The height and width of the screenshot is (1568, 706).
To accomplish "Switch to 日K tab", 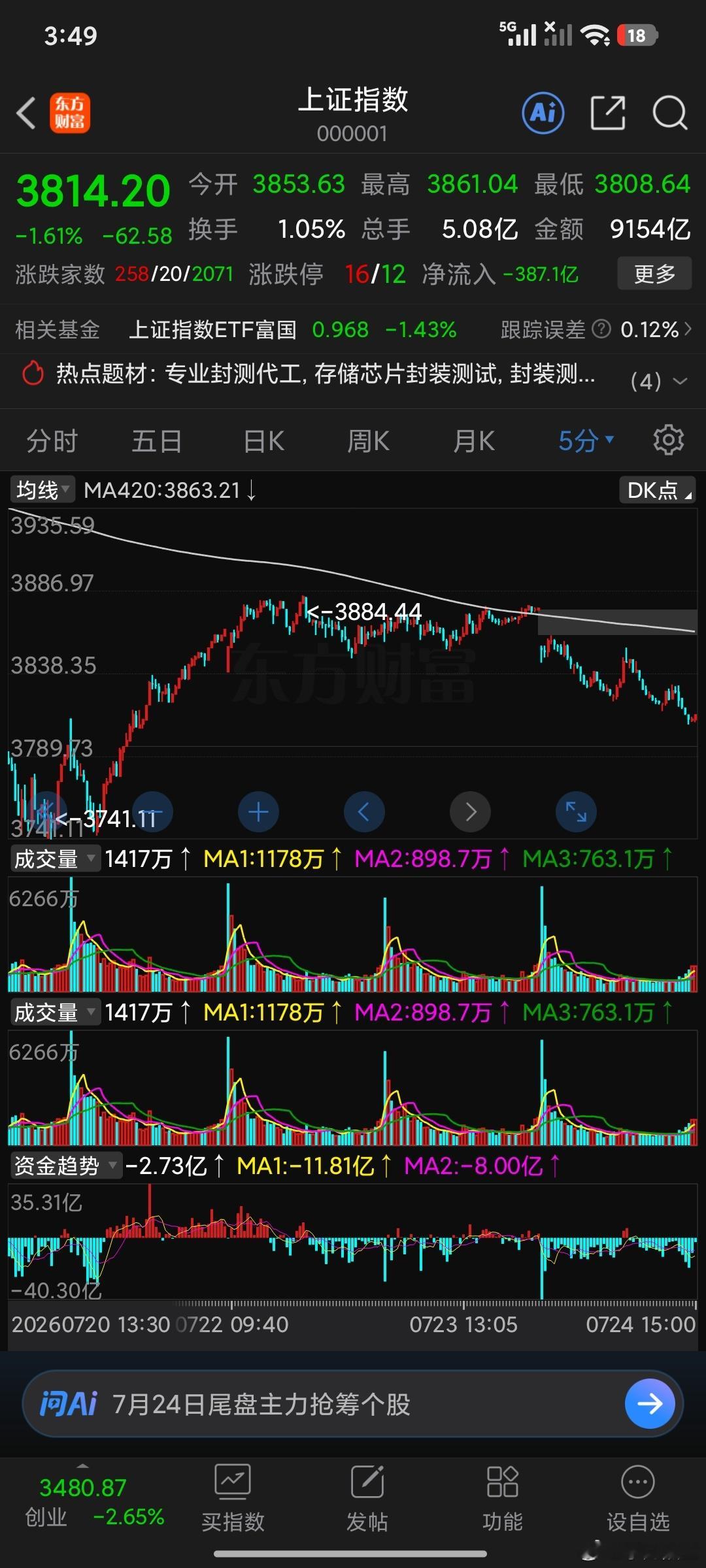I will pos(263,440).
